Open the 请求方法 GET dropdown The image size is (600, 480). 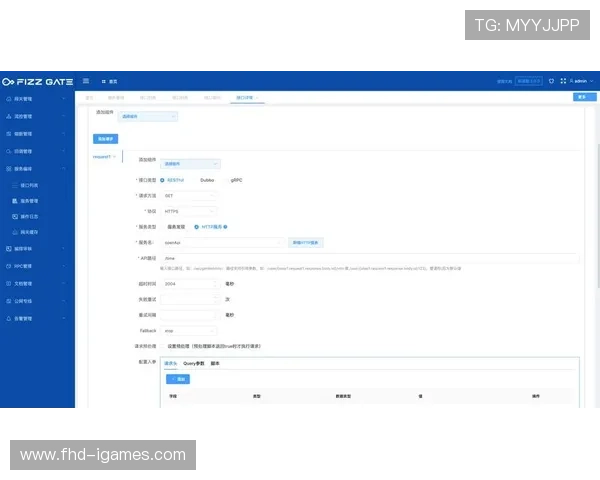[x=189, y=196]
